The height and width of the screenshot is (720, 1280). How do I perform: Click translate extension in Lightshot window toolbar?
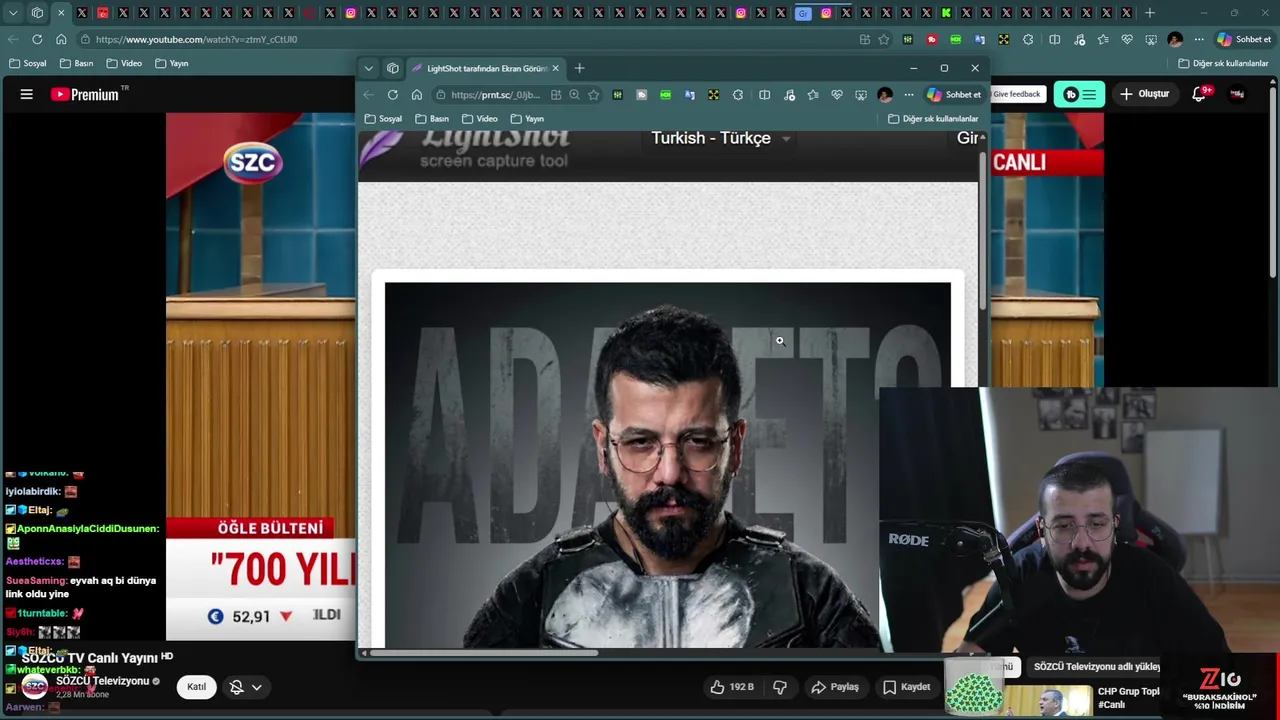click(x=689, y=95)
